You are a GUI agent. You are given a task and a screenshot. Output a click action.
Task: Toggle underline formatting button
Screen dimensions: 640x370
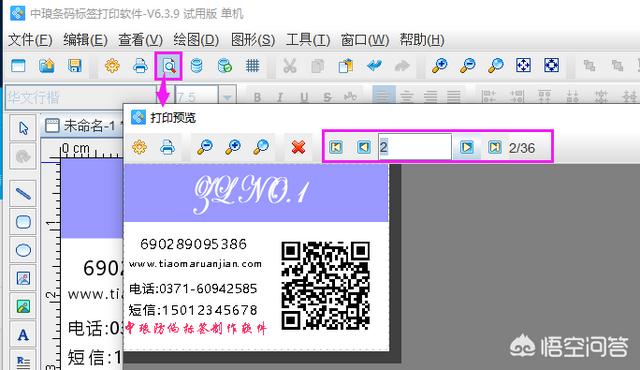[304, 97]
